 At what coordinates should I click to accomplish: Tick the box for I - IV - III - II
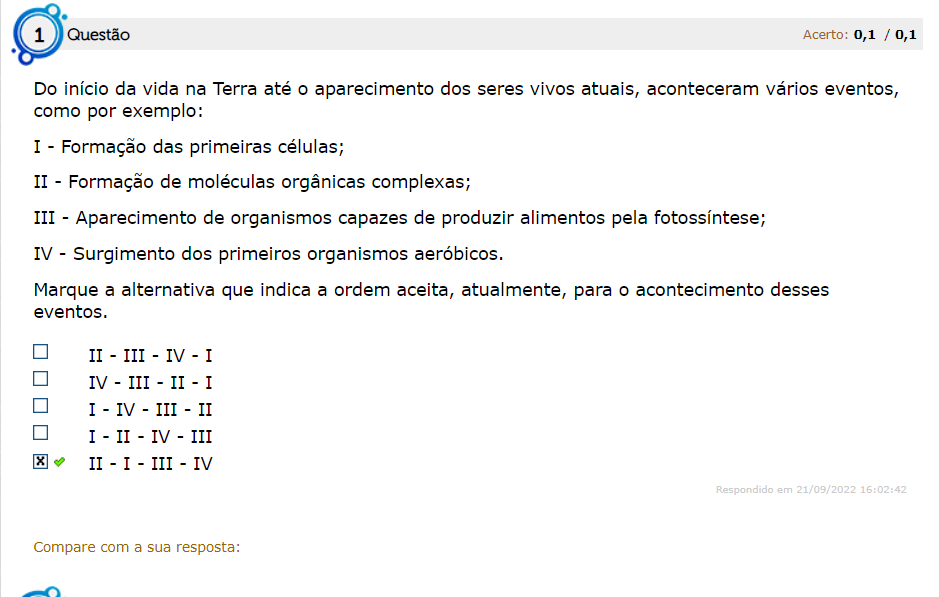click(x=41, y=406)
